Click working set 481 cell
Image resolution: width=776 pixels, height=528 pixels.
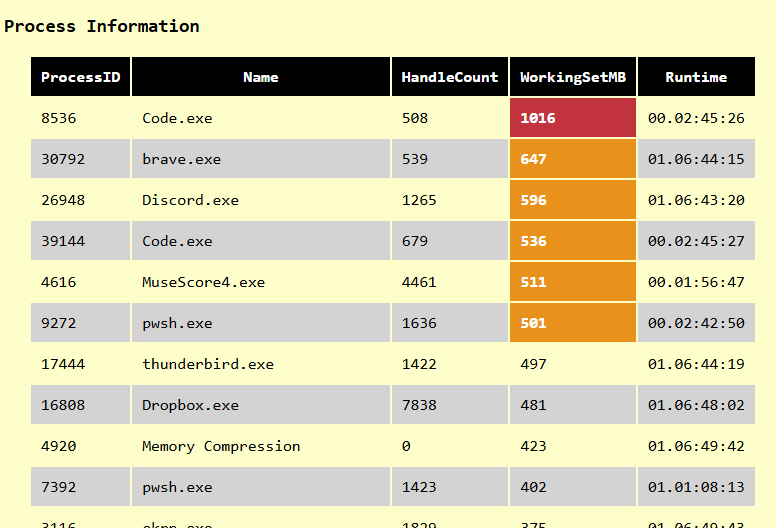573,405
